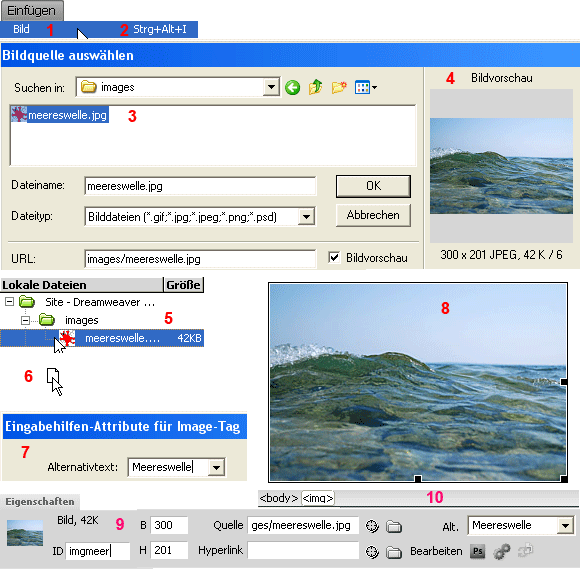Screen dimensions: 580x569
Task: Select meereswelle.jpg in the file list
Action: coord(60,115)
